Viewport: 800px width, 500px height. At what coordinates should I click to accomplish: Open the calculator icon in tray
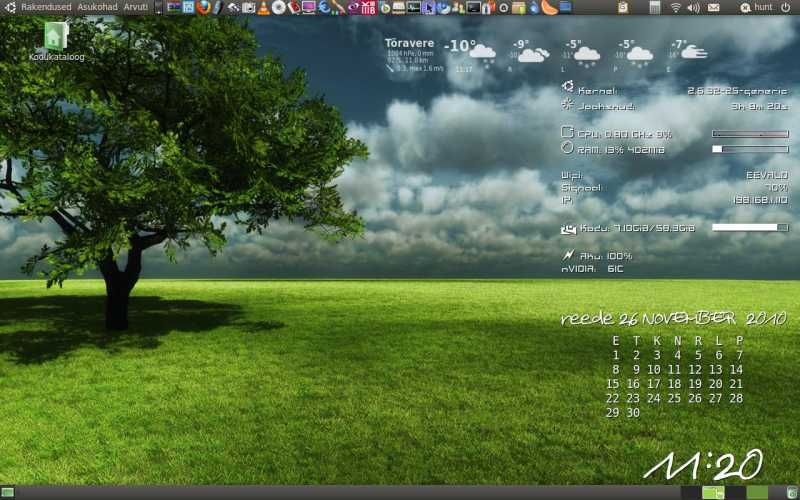(655, 7)
